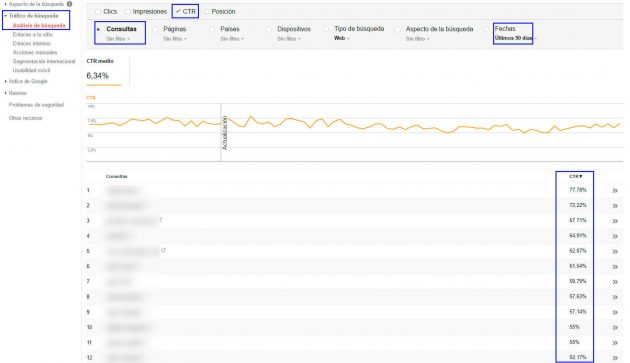Image resolution: width=630 pixels, height=363 pixels.
Task: Go to Problemas de seguridad
Action: (36, 105)
